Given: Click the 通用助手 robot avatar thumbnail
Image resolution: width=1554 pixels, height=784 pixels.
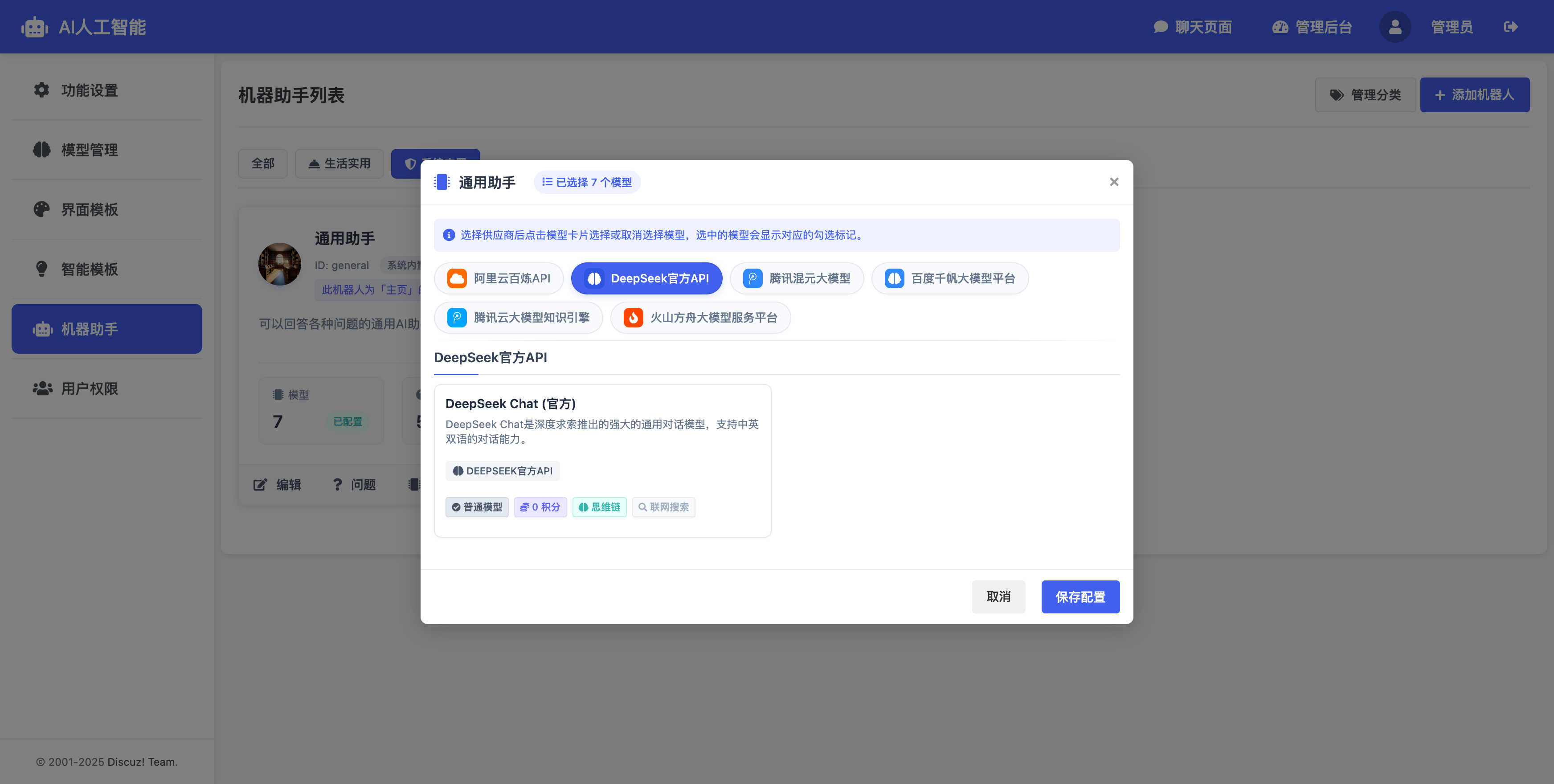Looking at the screenshot, I should [279, 264].
